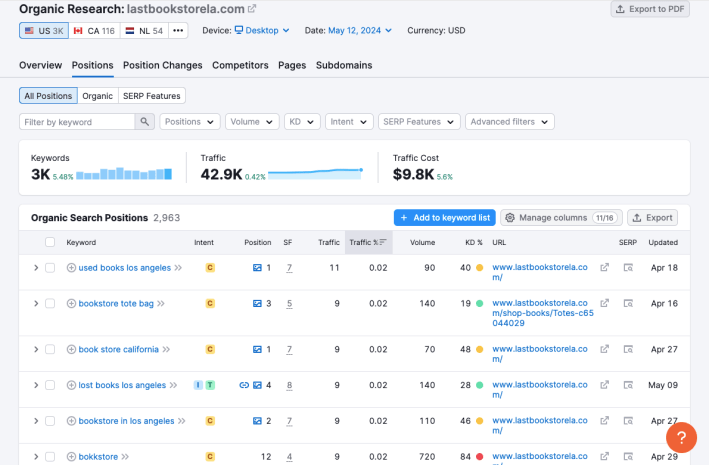Open the Totes-c65044029 URL link
Screen dimensions: 709x465
[543, 313]
